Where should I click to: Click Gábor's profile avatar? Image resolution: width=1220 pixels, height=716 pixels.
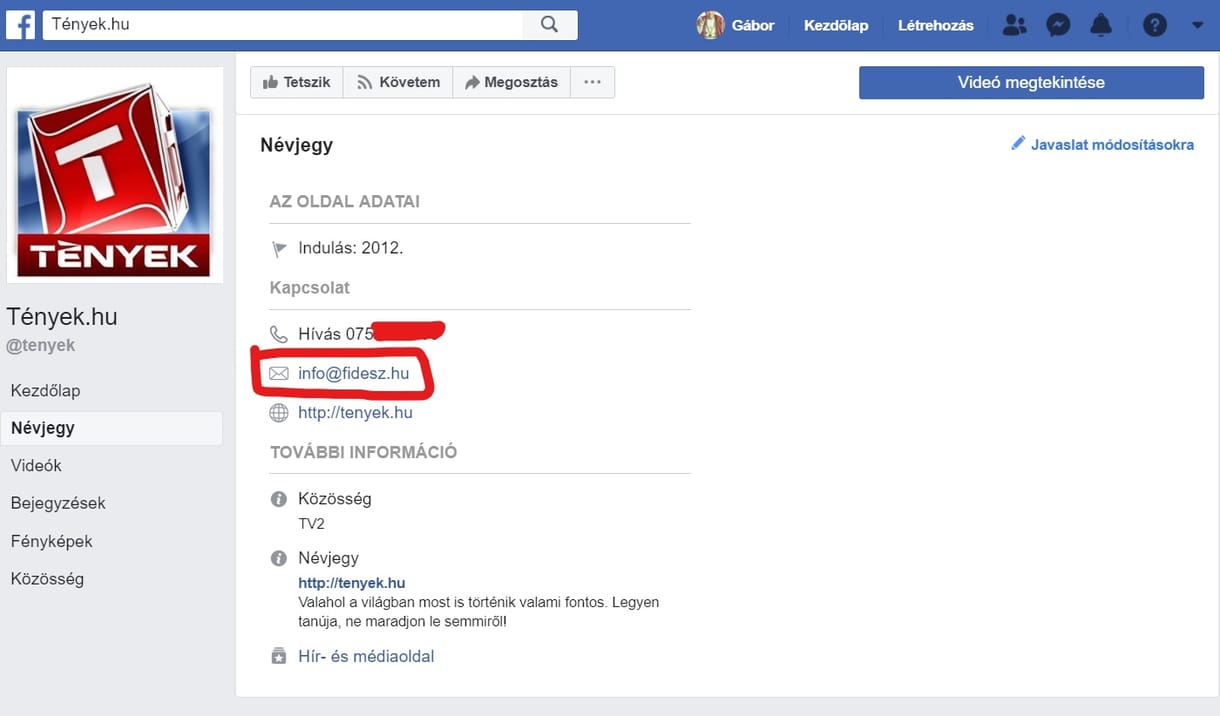tap(710, 25)
